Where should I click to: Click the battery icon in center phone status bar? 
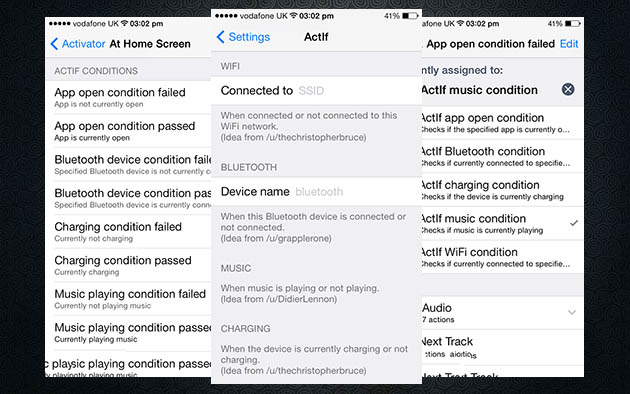pyautogui.click(x=410, y=16)
